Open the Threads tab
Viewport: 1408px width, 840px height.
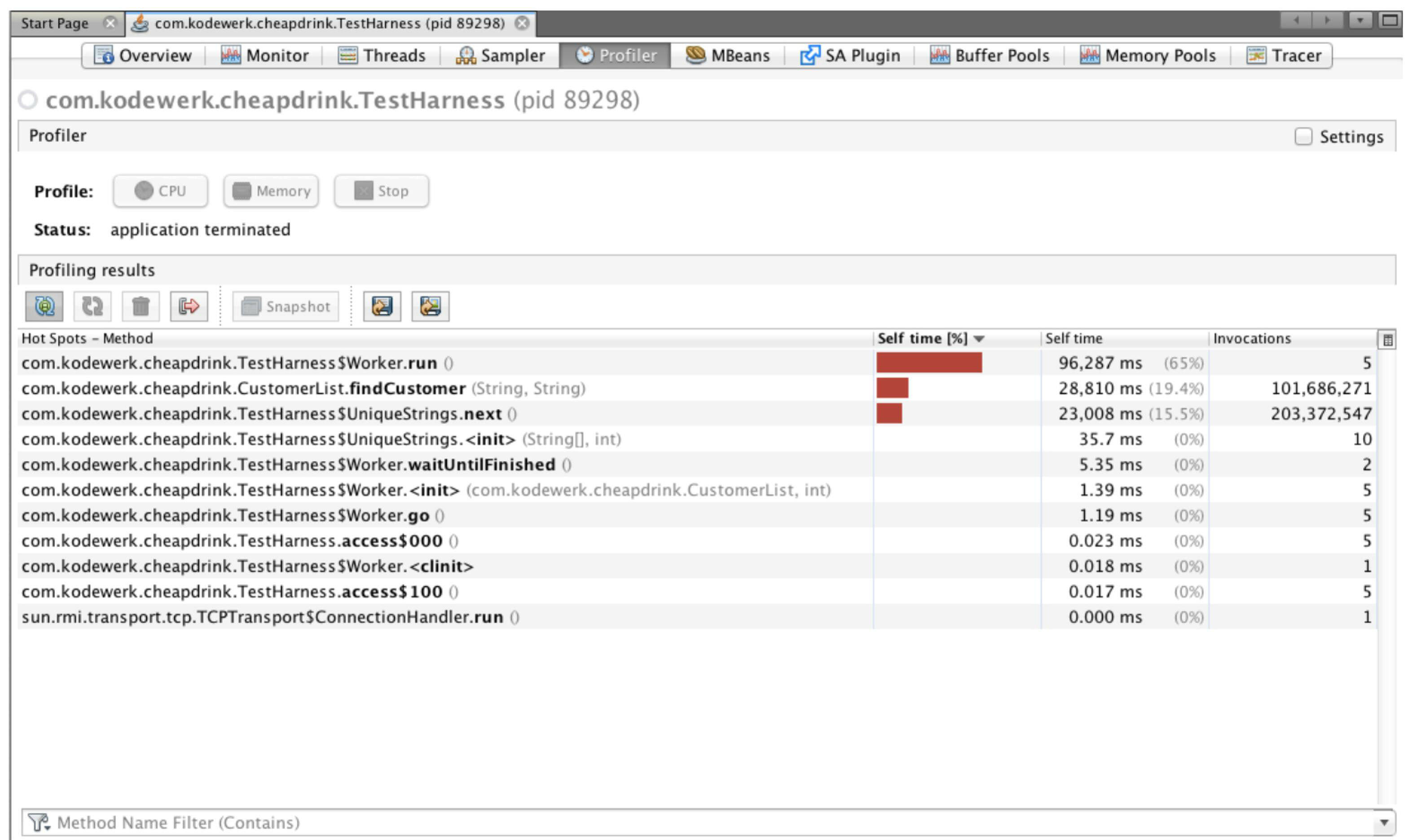382,56
